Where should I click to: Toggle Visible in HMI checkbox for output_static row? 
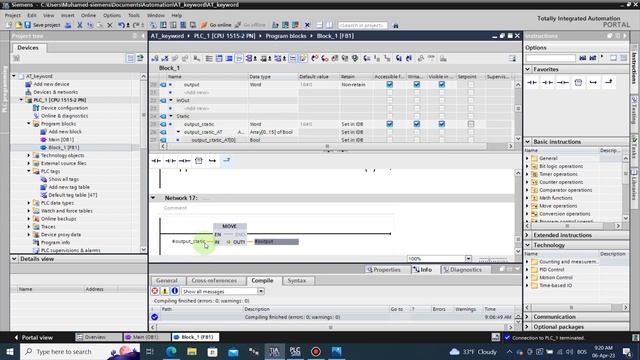click(442, 124)
